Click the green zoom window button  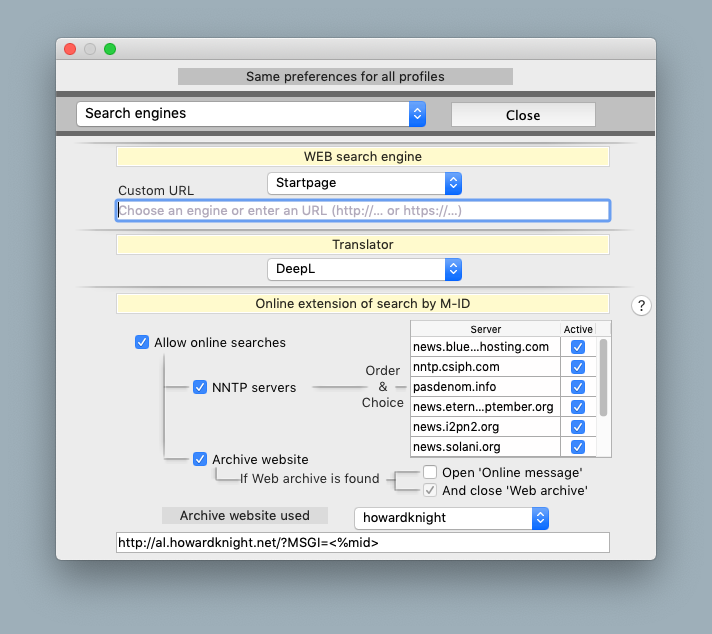point(110,49)
